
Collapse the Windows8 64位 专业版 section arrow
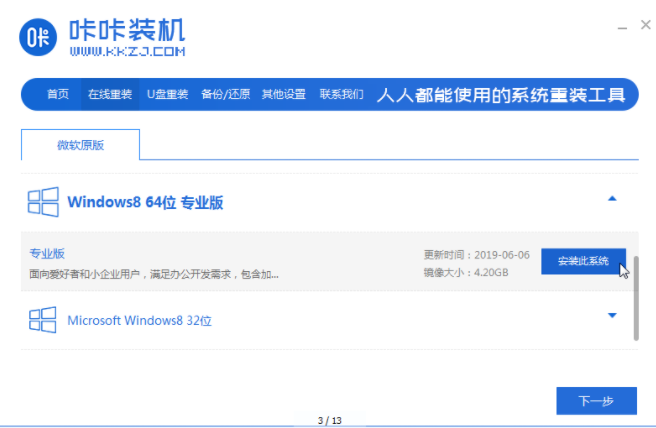point(612,199)
